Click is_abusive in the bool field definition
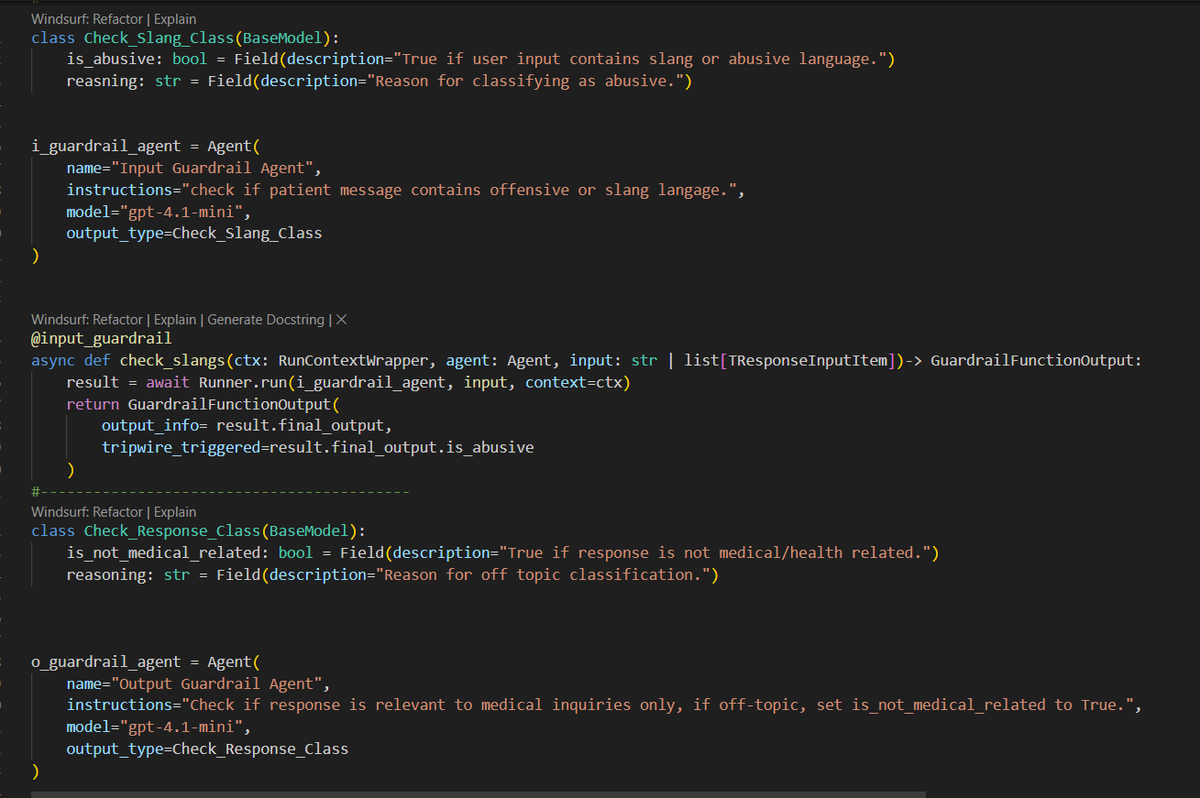The height and width of the screenshot is (798, 1200). pos(110,59)
